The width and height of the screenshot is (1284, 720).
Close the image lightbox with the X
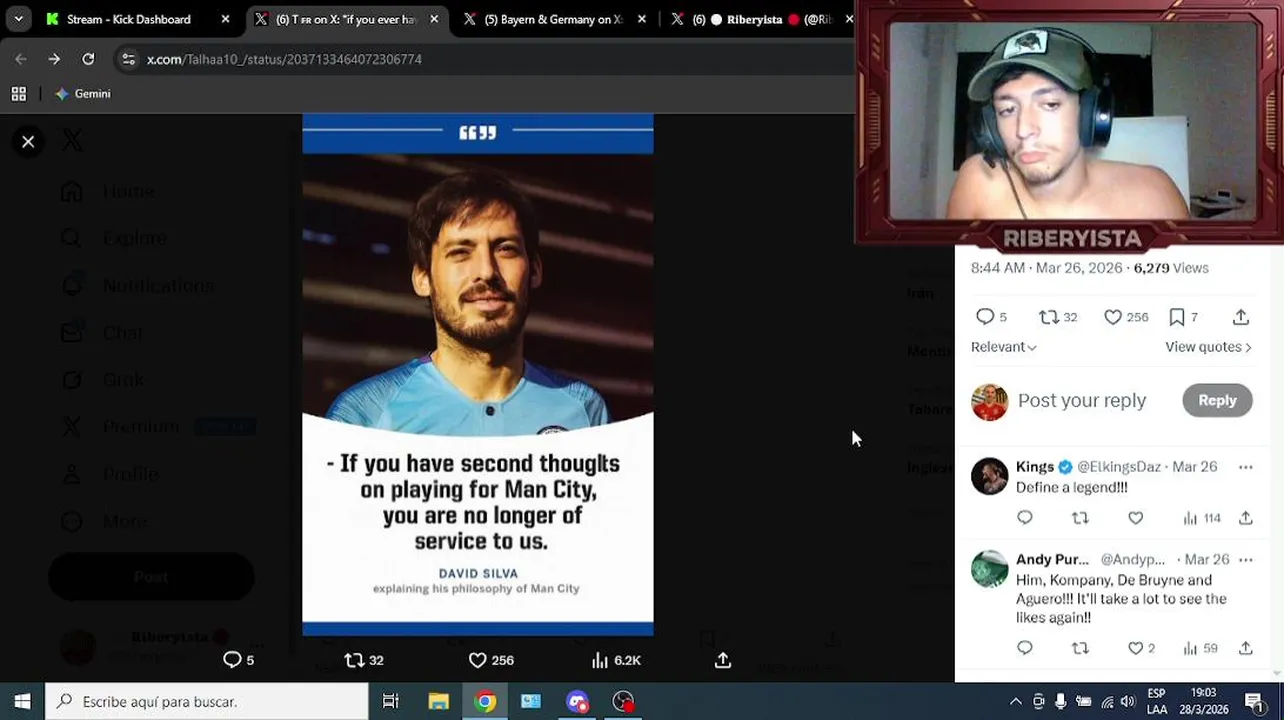coord(28,142)
